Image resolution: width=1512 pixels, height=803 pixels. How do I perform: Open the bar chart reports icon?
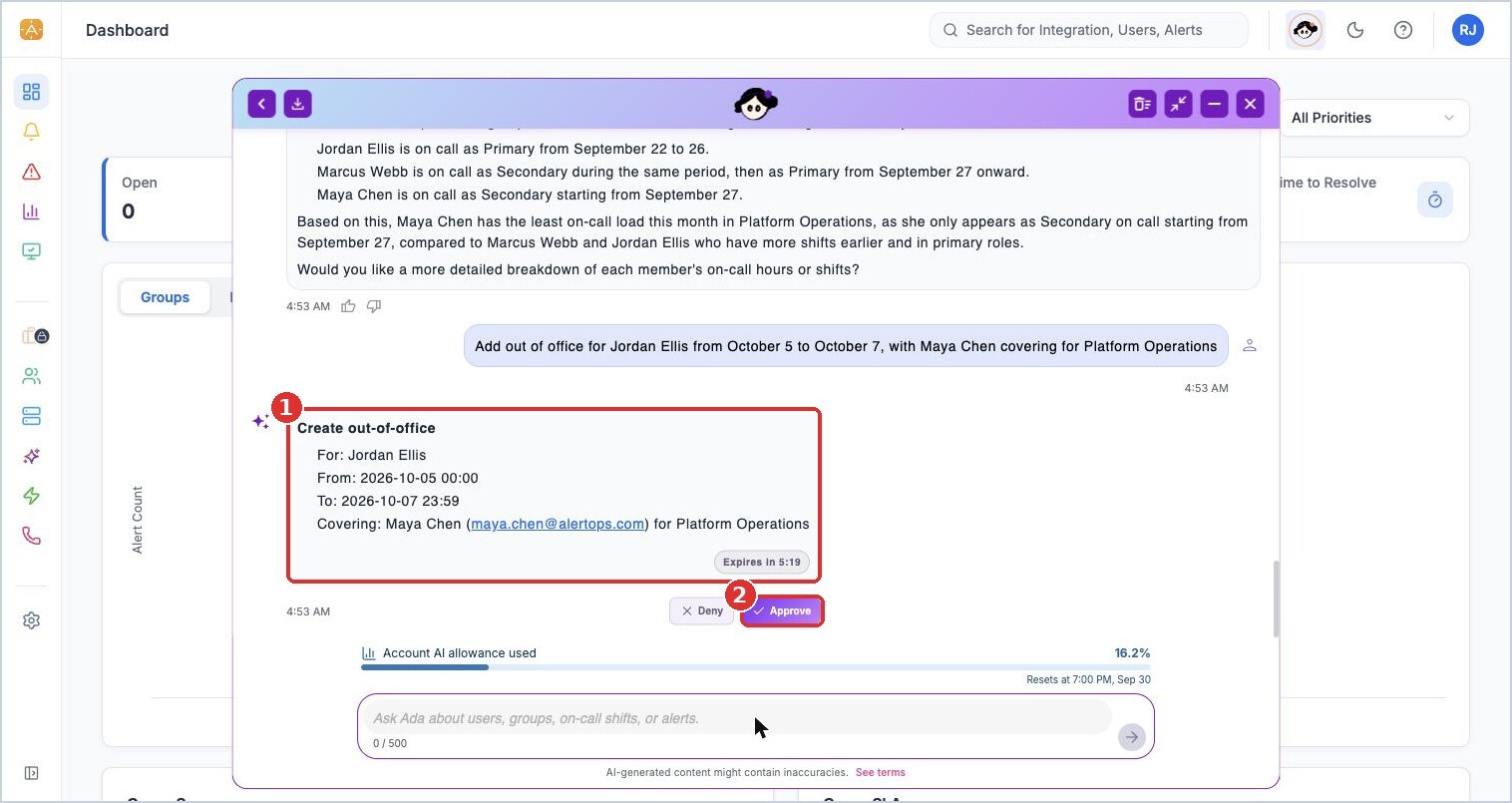32,211
